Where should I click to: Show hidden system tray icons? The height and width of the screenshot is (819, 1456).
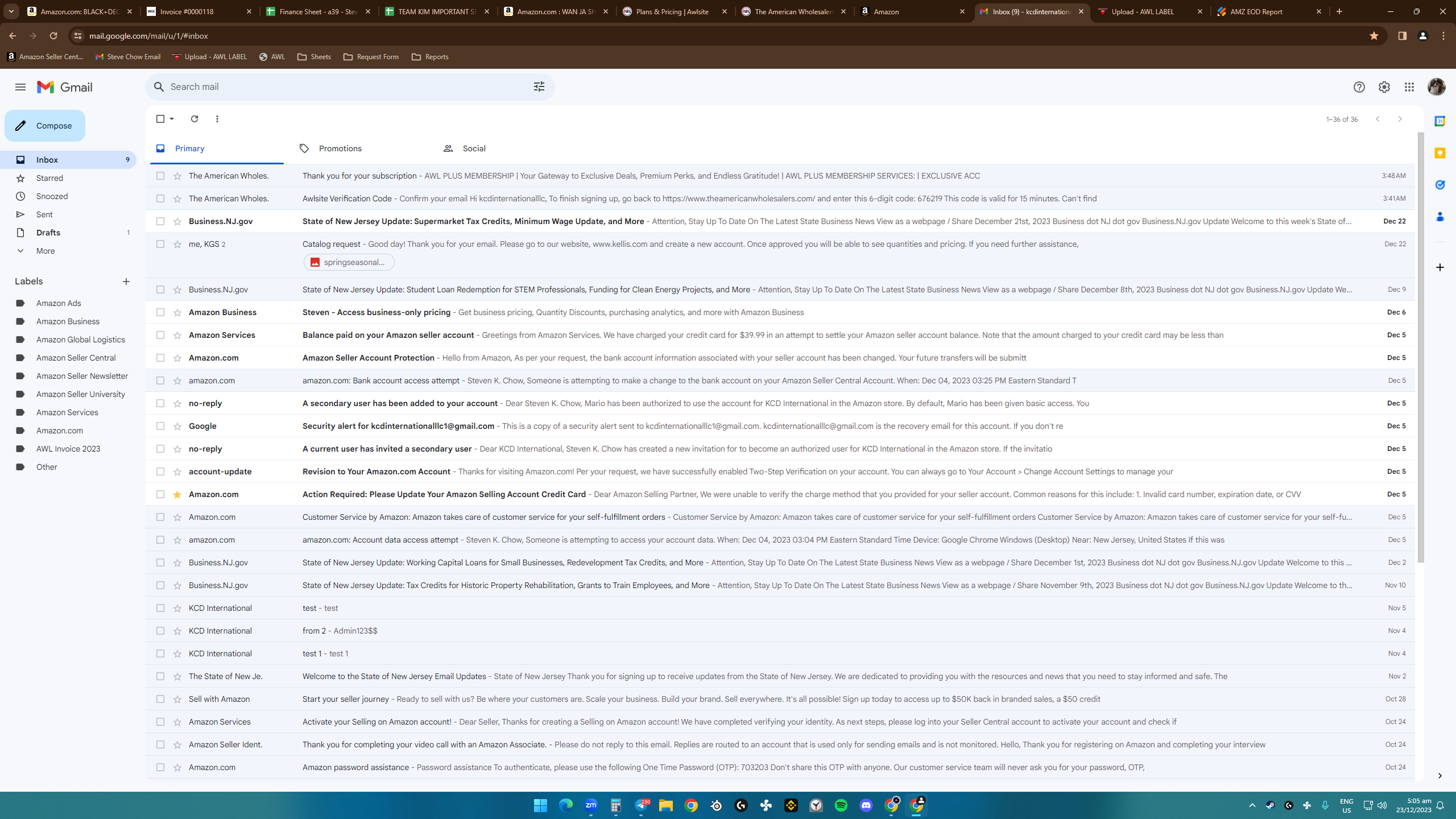pyautogui.click(x=1252, y=805)
